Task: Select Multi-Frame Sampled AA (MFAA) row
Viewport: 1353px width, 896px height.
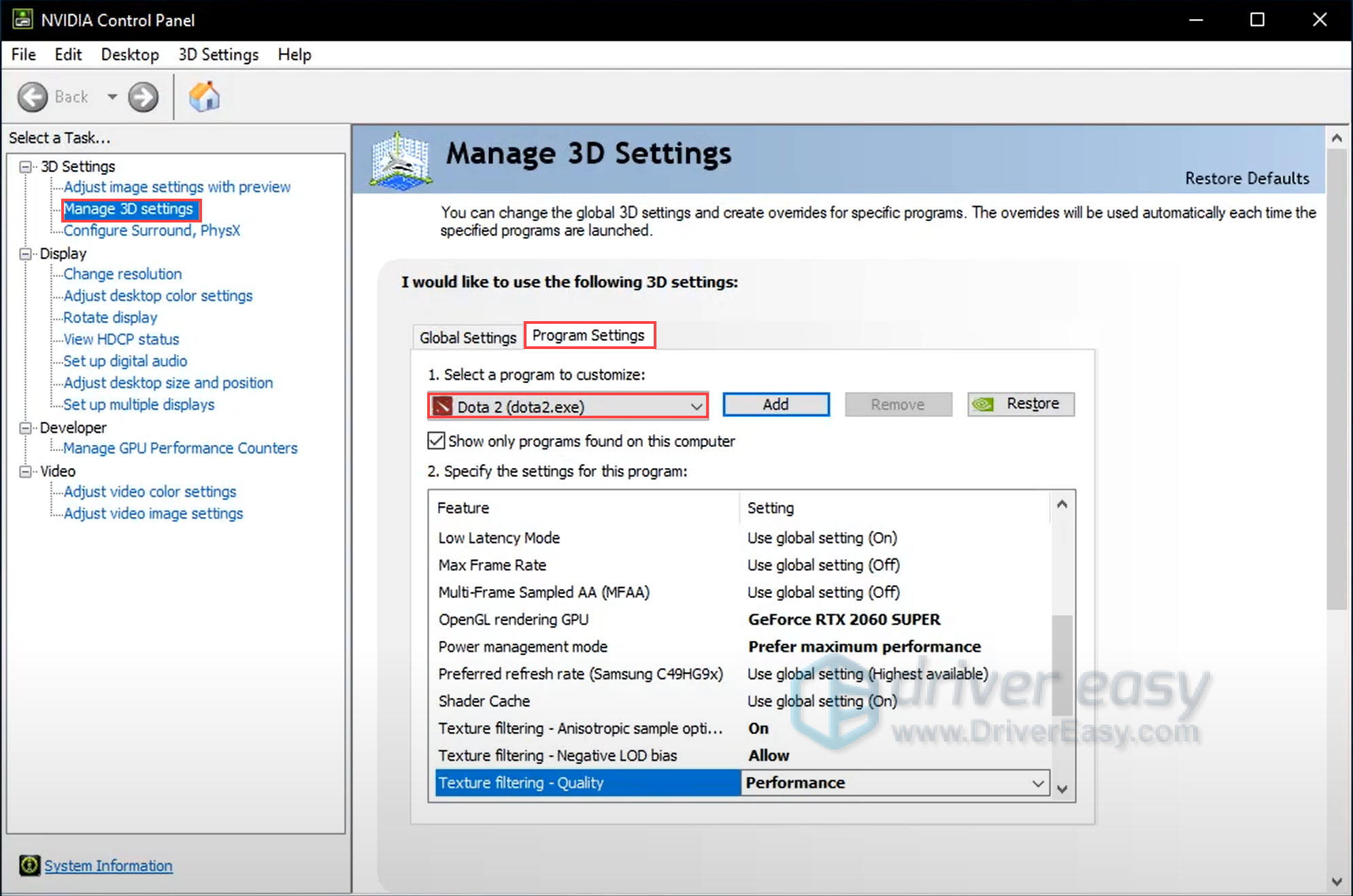Action: coord(742,592)
